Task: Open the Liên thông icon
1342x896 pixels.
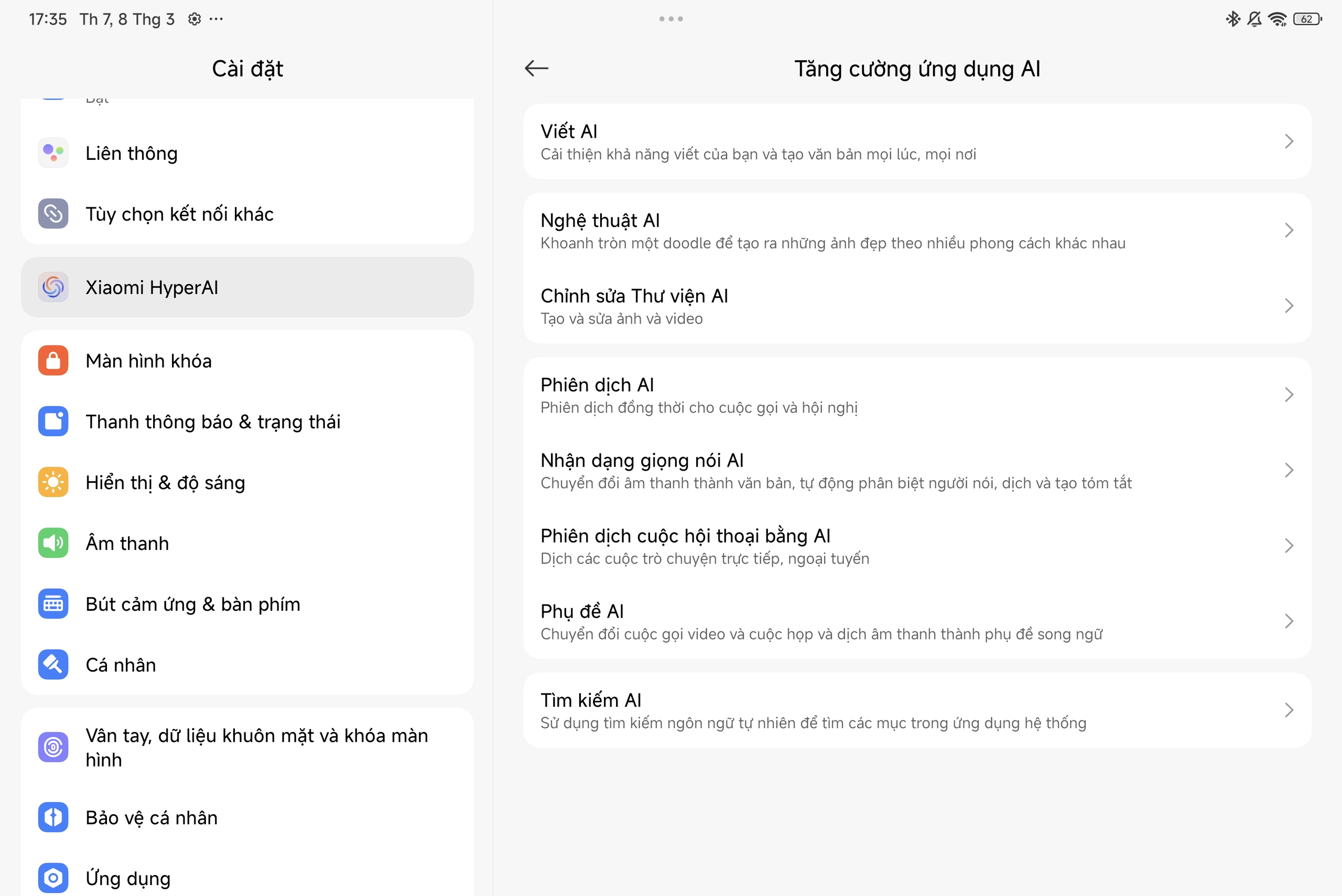Action: [53, 153]
